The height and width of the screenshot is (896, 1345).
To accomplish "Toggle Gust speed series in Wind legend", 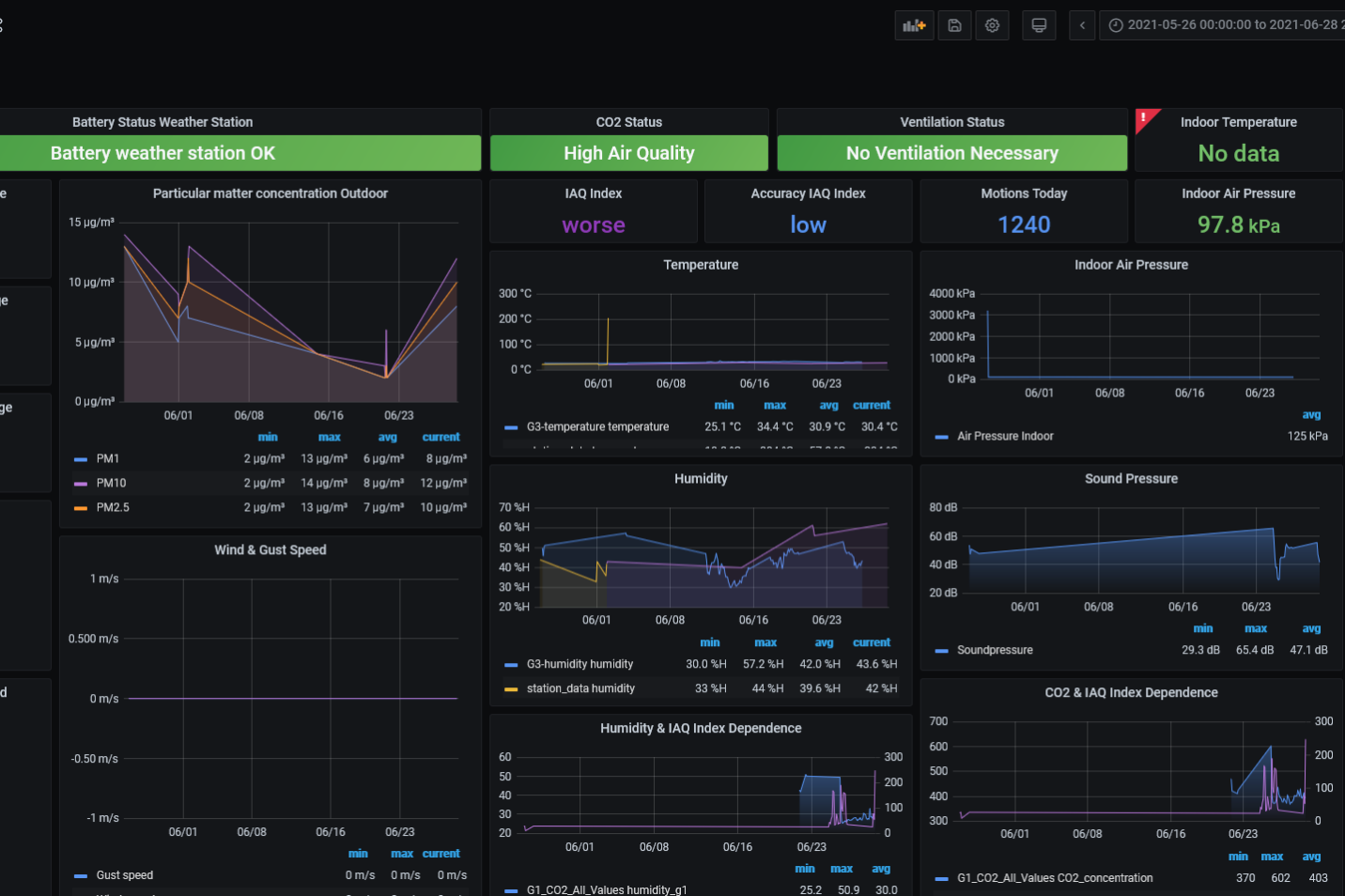I will [x=124, y=874].
